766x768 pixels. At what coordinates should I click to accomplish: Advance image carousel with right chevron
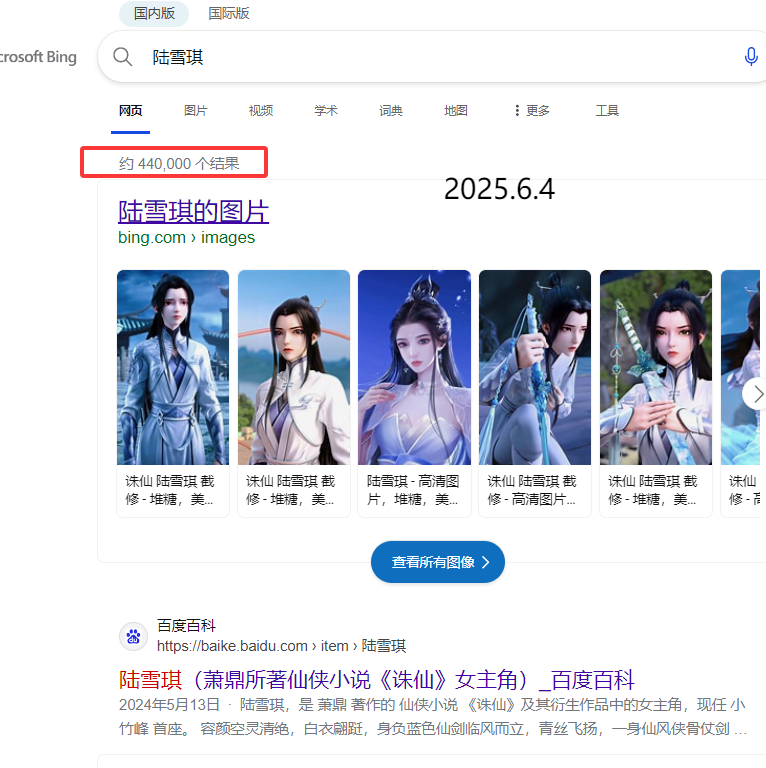tap(756, 394)
